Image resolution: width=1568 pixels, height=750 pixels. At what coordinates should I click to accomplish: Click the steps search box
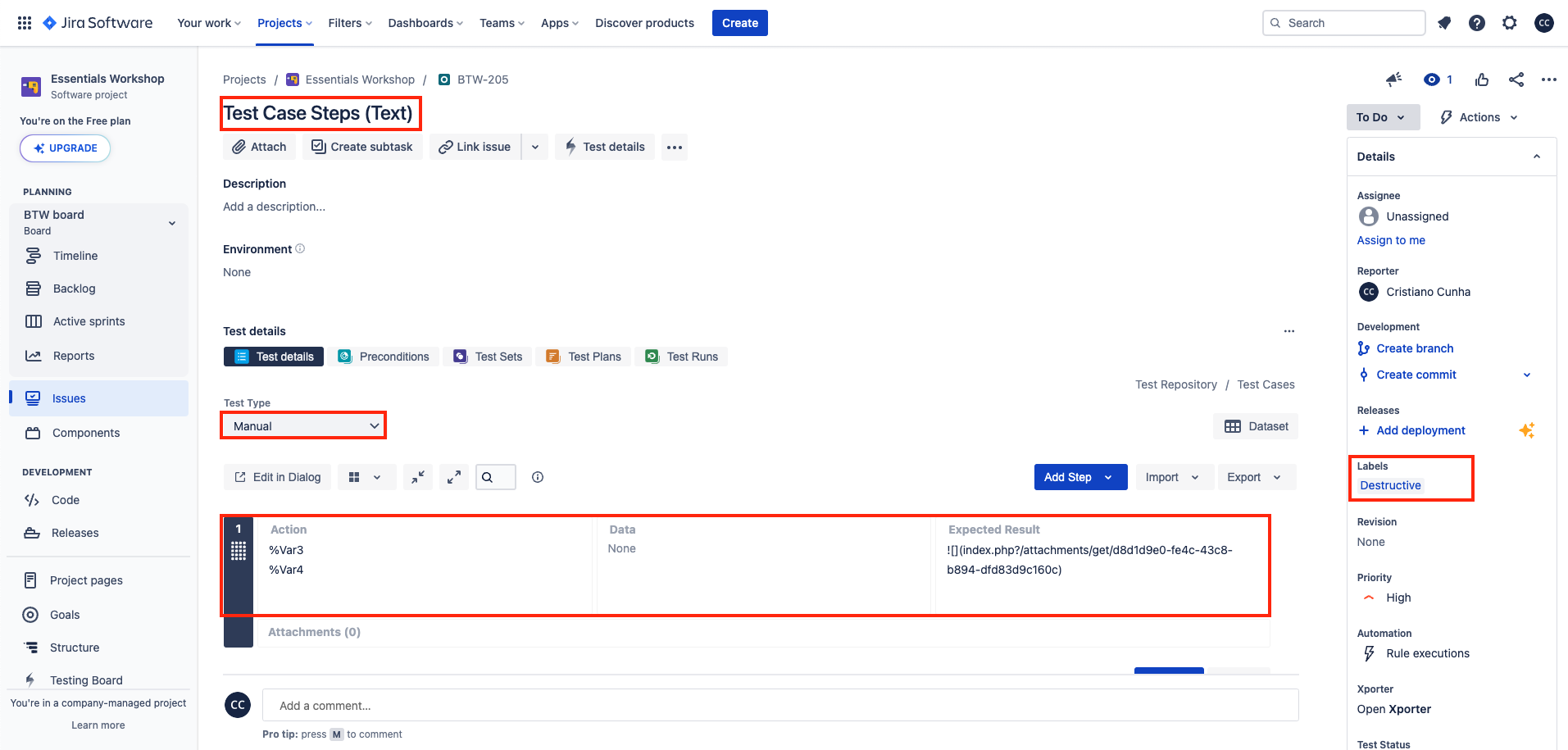[x=496, y=477]
